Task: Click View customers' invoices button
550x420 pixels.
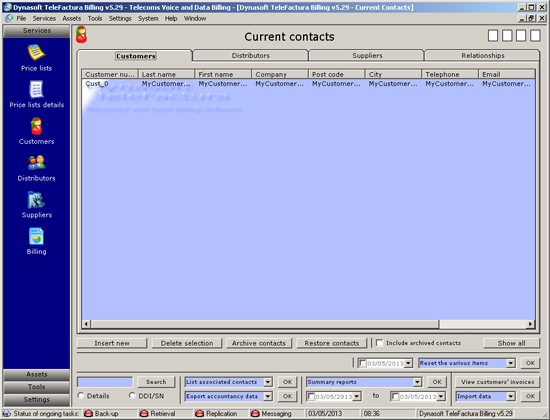Action: tap(497, 382)
